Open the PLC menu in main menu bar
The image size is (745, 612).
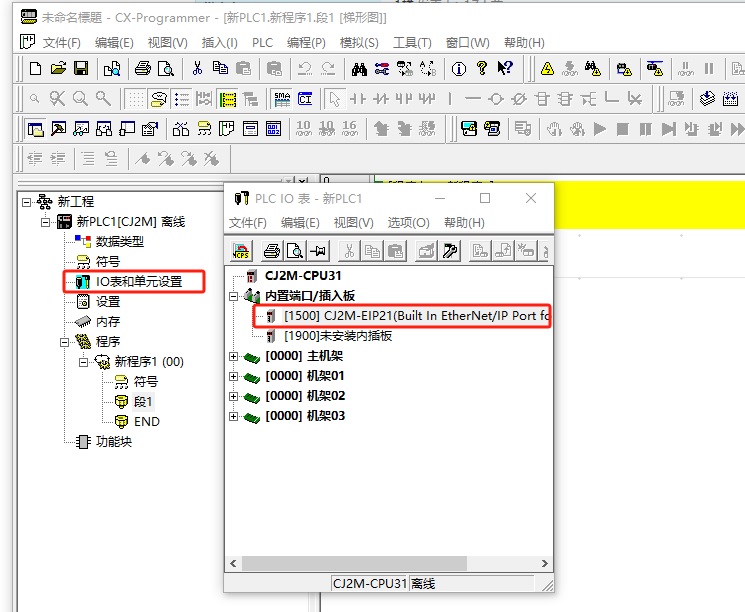[x=262, y=43]
